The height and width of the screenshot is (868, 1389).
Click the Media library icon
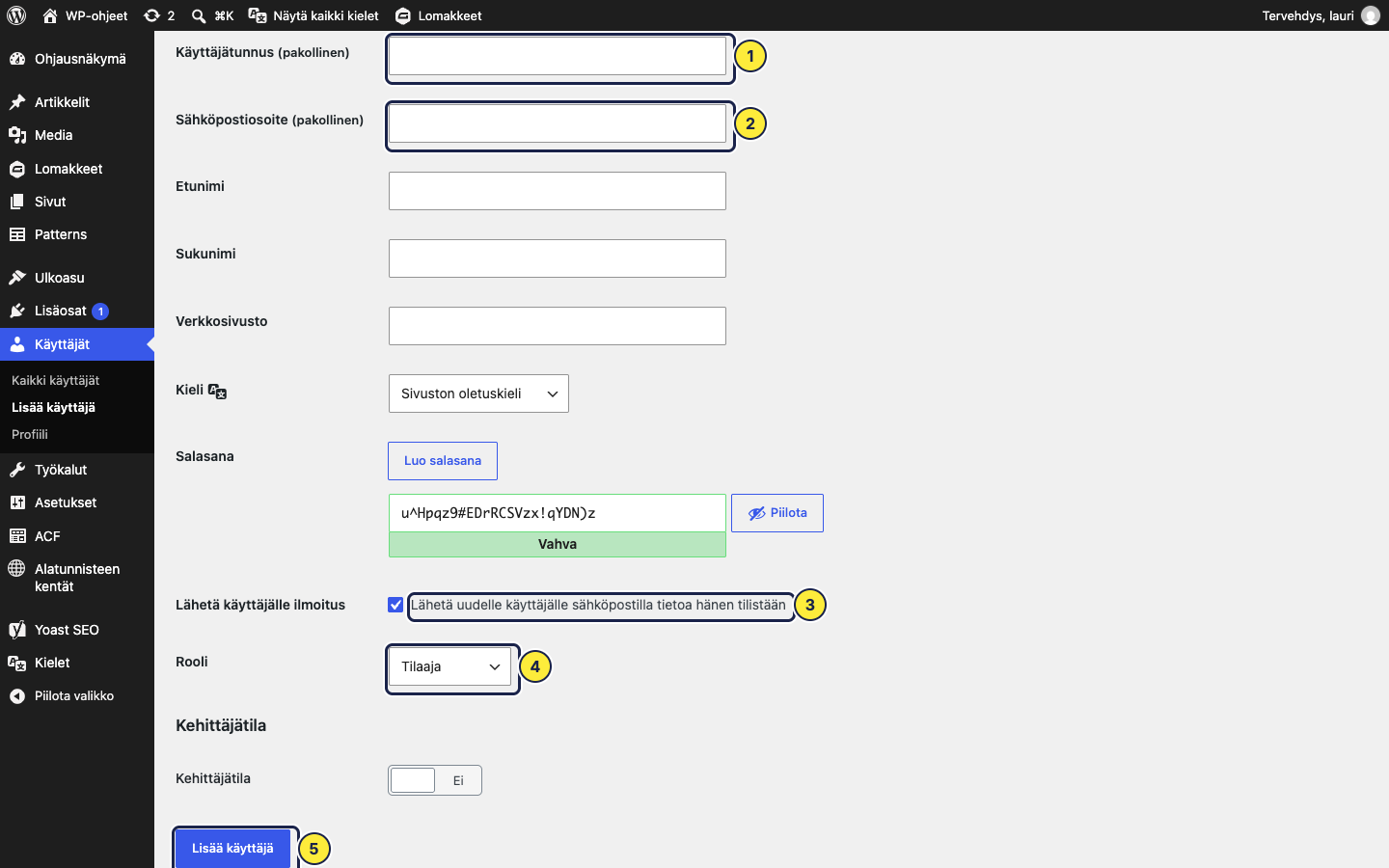click(17, 135)
